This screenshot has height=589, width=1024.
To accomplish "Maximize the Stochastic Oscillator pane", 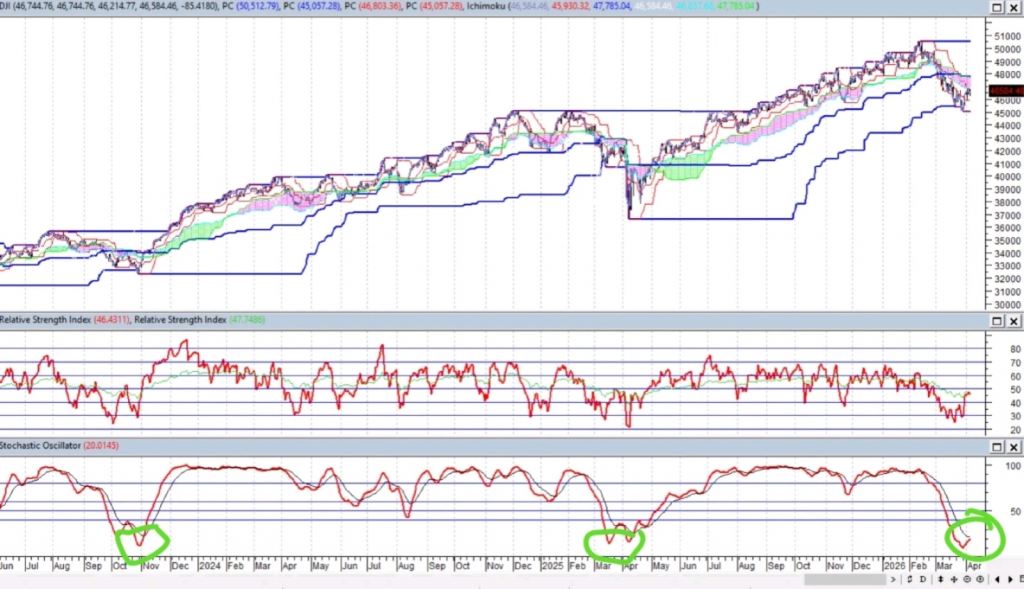I will [997, 445].
